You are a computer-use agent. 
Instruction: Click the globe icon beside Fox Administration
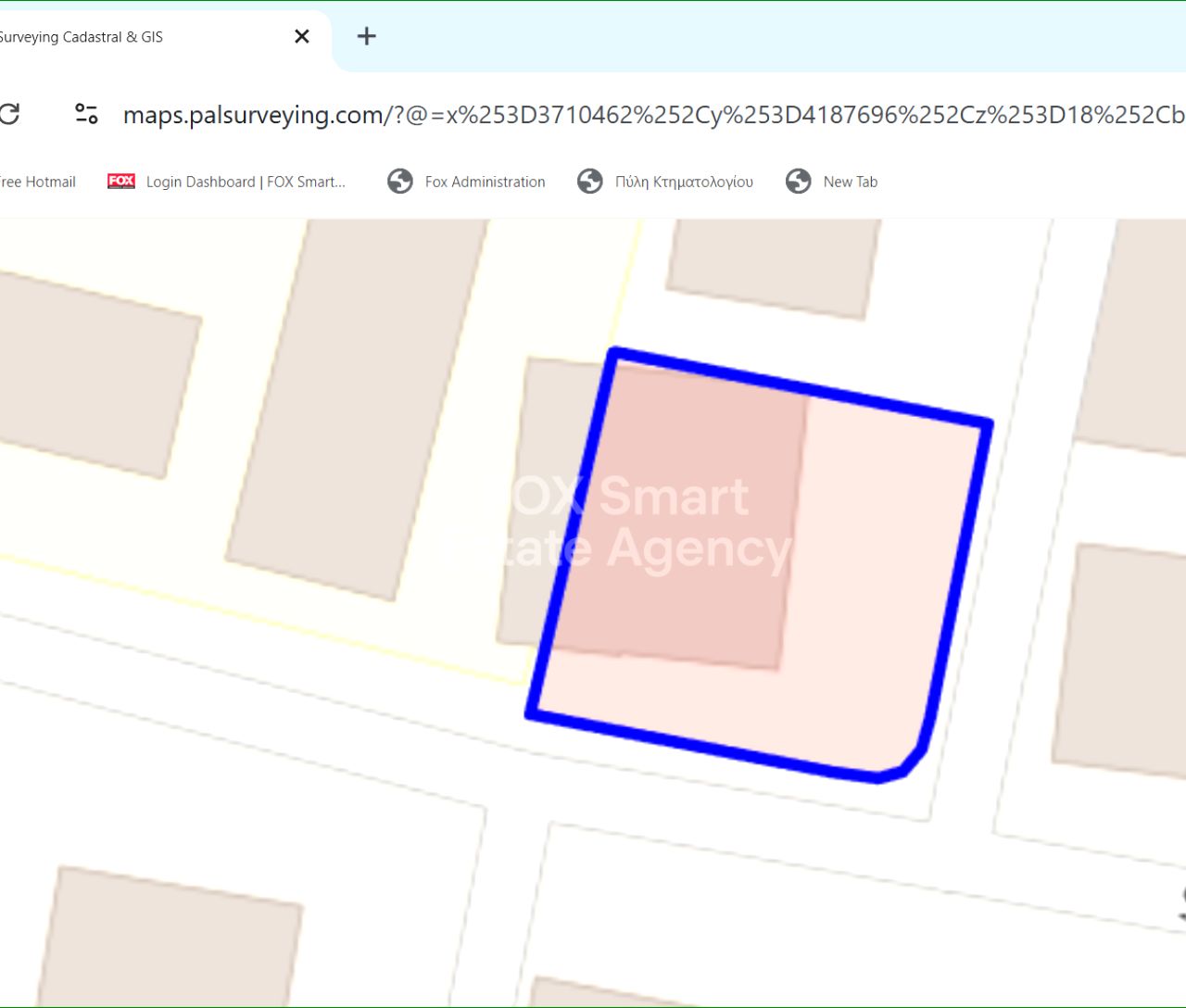[400, 182]
